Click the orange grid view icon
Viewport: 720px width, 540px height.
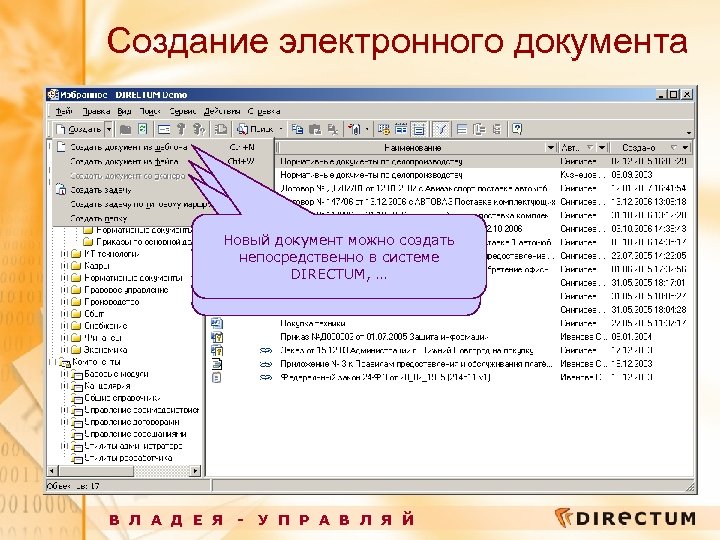(383, 129)
